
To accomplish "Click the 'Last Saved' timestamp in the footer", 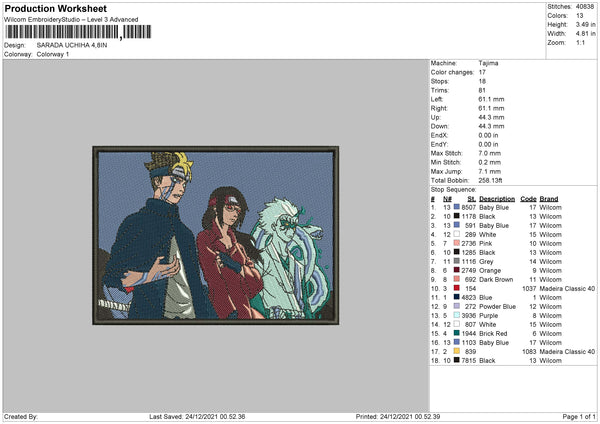I will (x=197, y=416).
